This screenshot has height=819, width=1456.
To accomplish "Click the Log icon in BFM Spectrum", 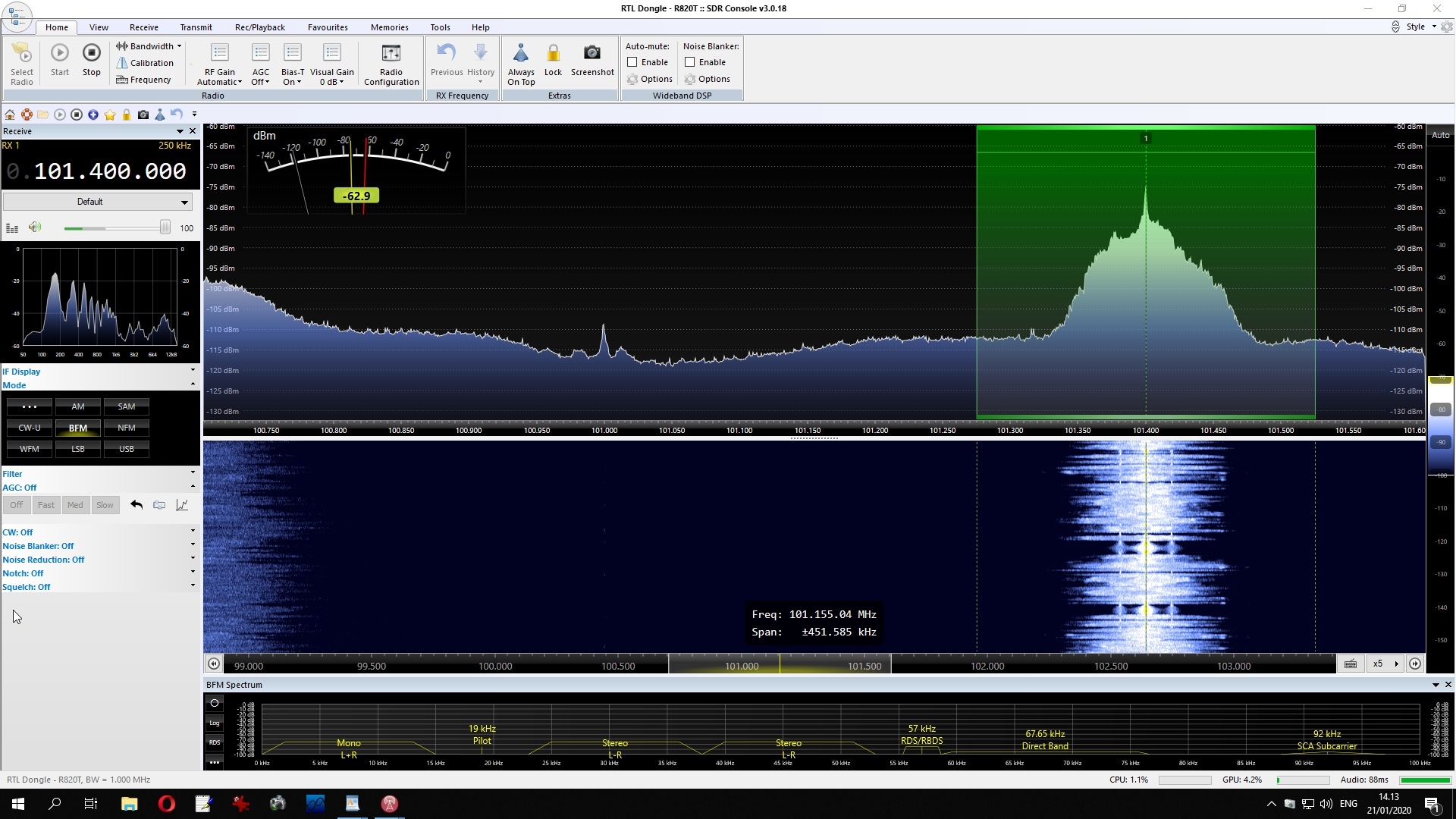I will pos(215,723).
